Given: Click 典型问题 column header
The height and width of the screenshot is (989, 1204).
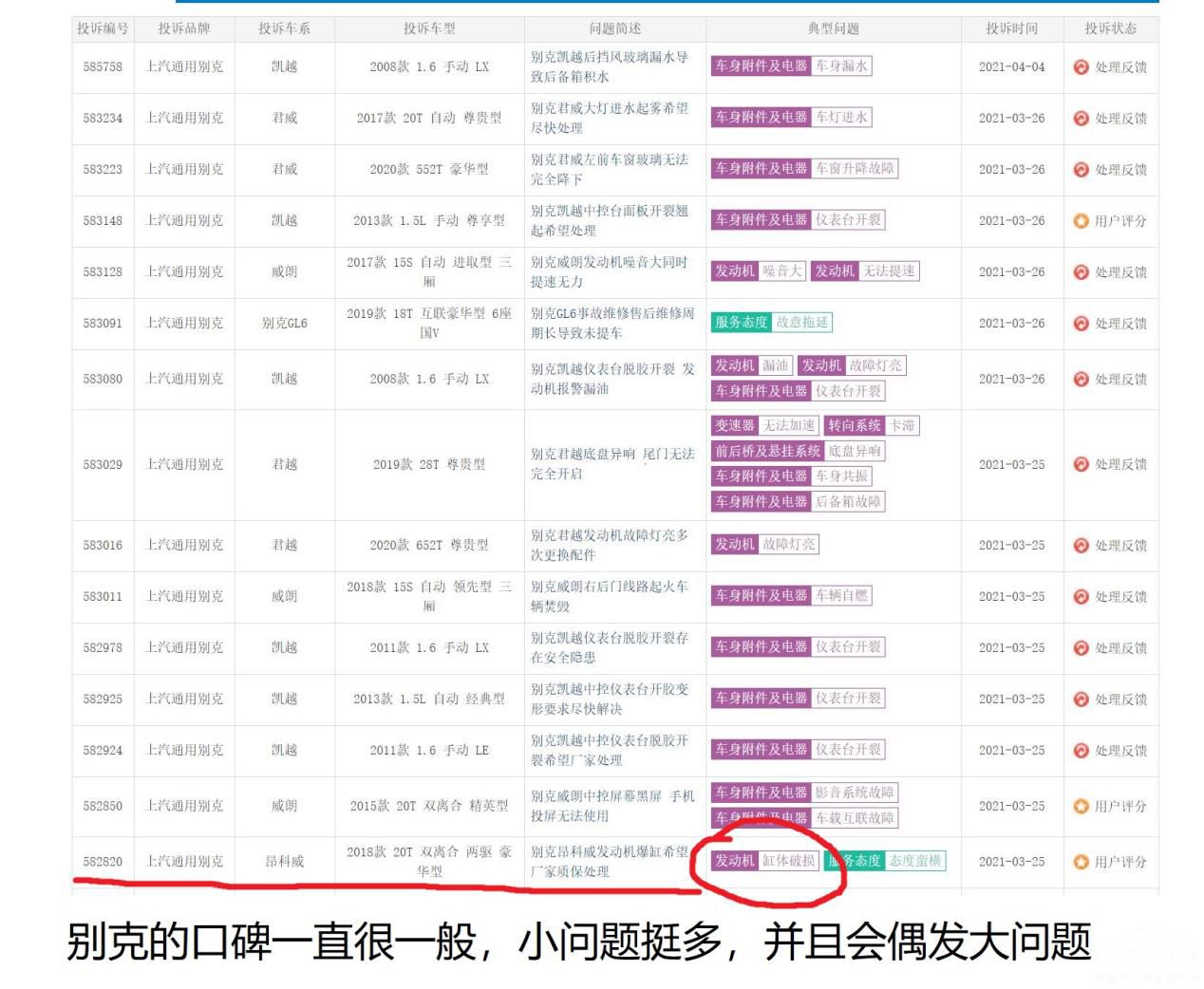Looking at the screenshot, I should pyautogui.click(x=834, y=28).
